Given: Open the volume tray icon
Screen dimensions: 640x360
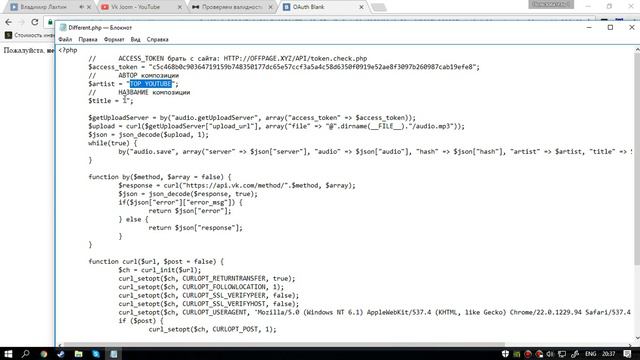Looking at the screenshot, I should point(550,354).
